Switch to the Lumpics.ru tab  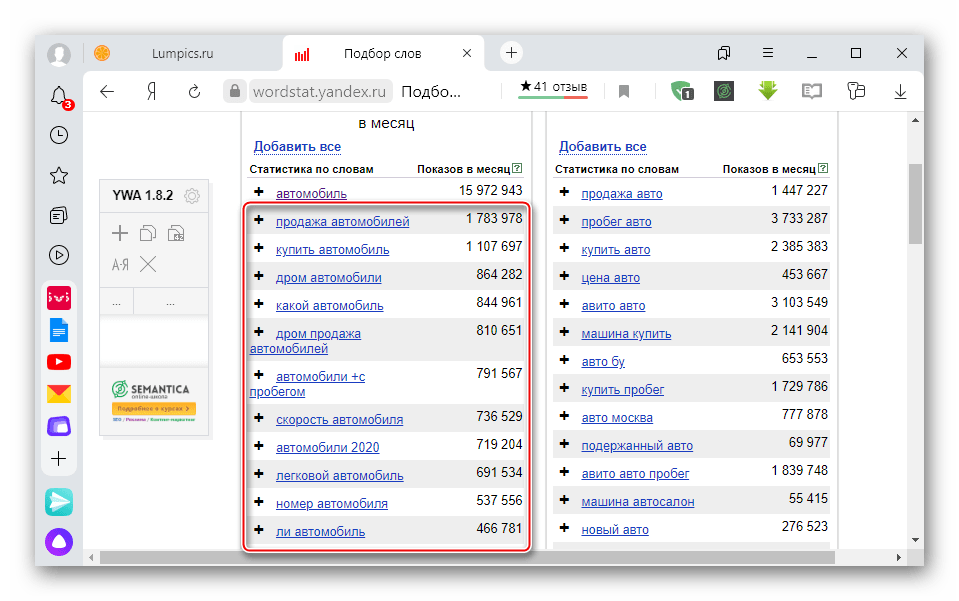click(182, 53)
